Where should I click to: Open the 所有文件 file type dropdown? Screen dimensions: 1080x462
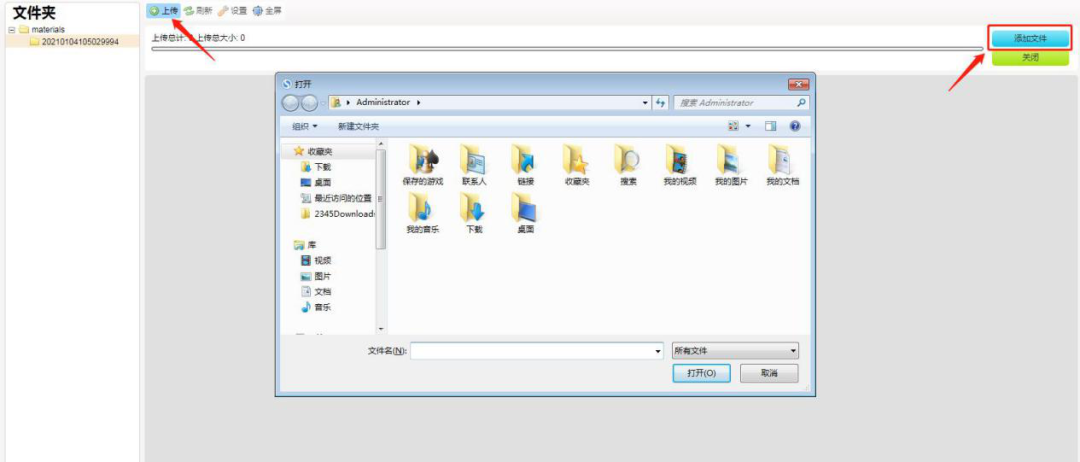(x=736, y=351)
